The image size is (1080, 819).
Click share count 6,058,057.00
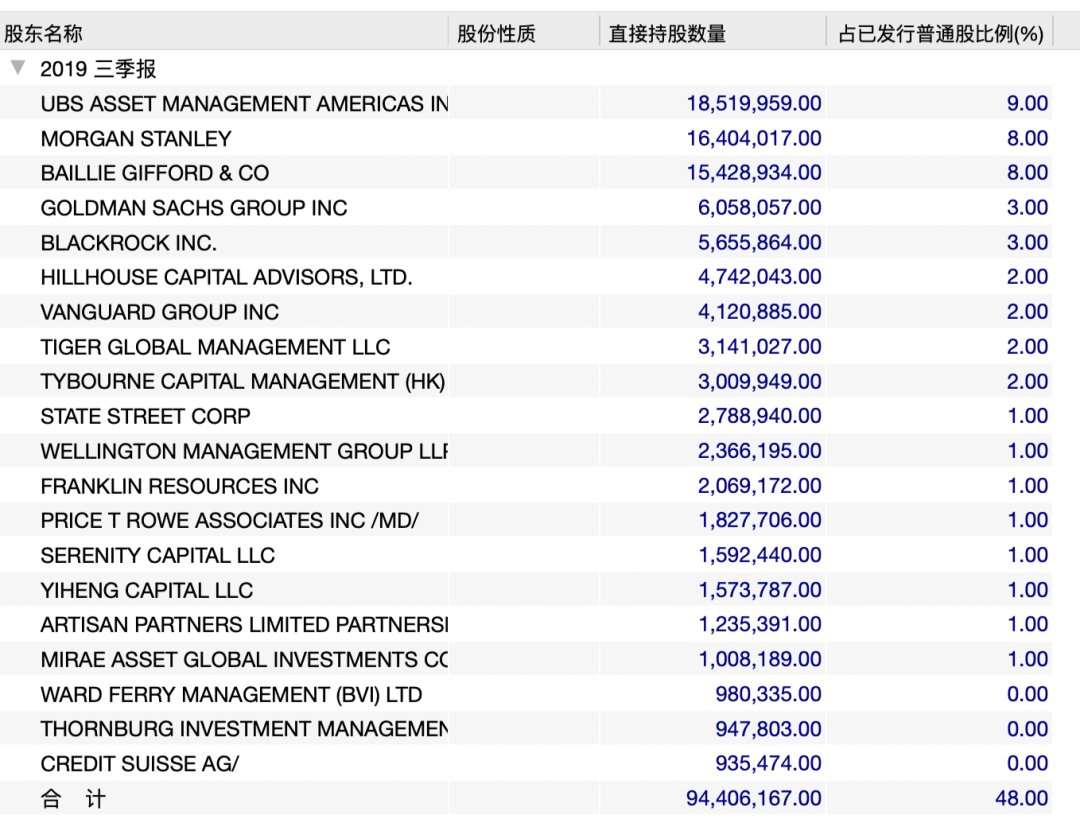(760, 207)
